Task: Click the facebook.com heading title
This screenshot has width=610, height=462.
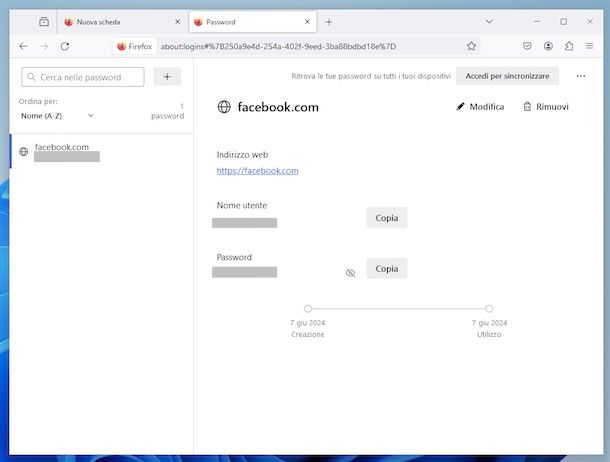Action: 278,107
